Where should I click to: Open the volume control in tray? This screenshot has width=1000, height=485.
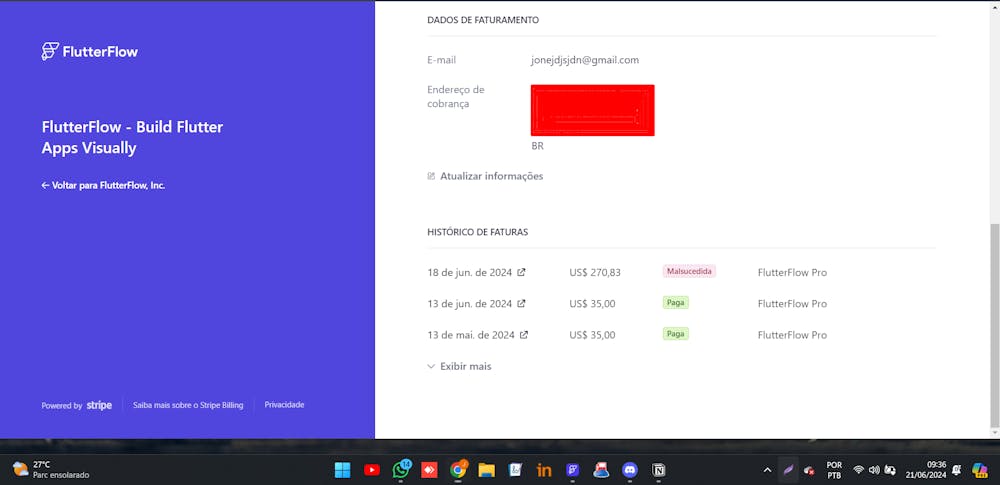coord(874,470)
